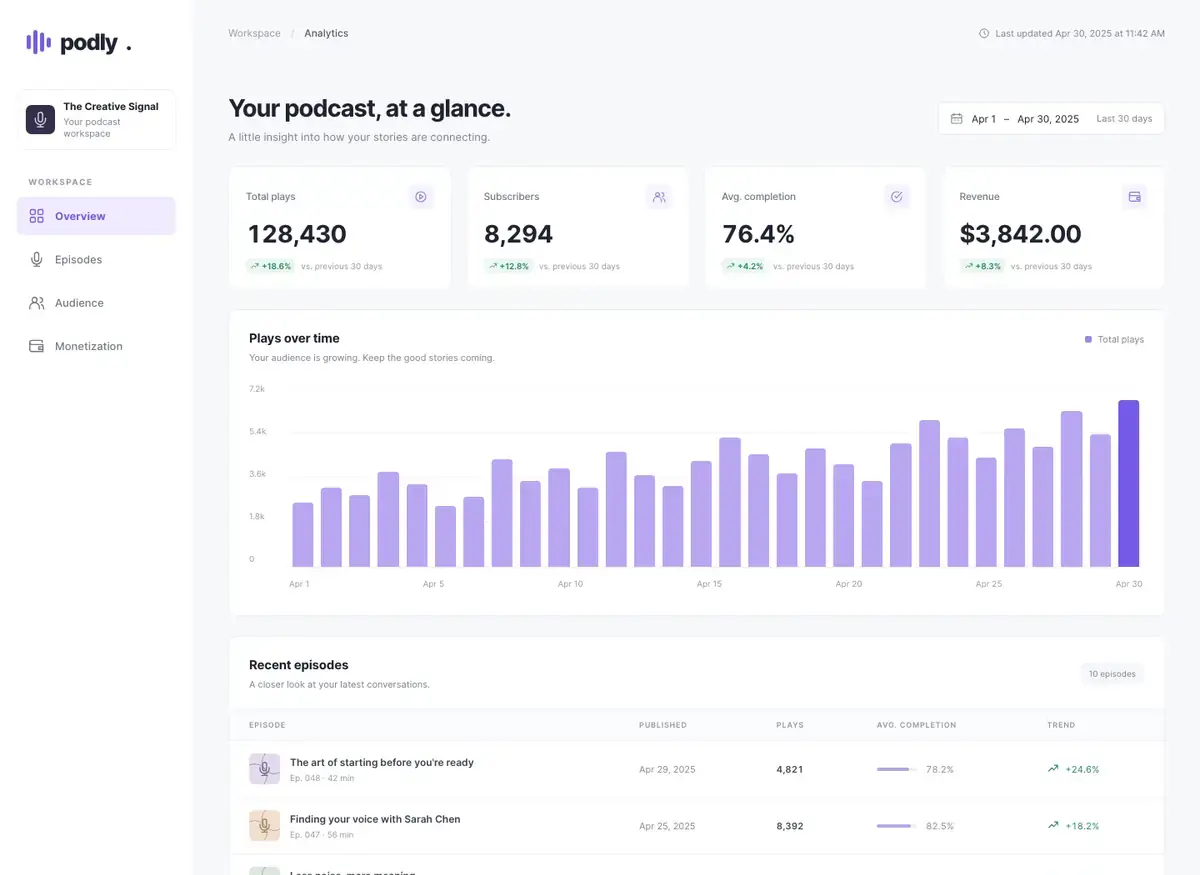Click the +4.2% badge on Avg. completion
Image resolution: width=1200 pixels, height=875 pixels.
pyautogui.click(x=744, y=267)
